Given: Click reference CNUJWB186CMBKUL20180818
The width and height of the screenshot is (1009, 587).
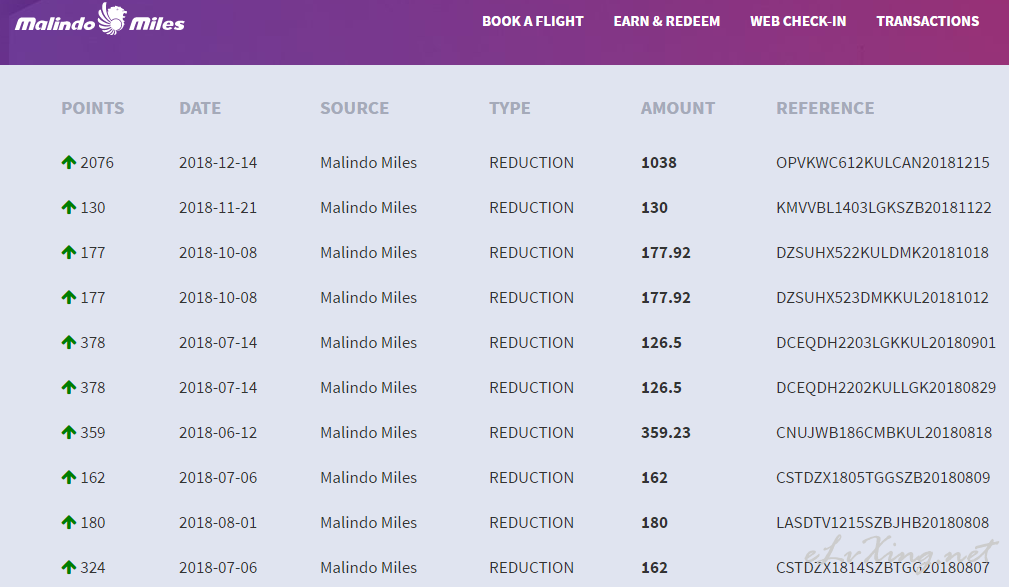Looking at the screenshot, I should (x=883, y=432).
